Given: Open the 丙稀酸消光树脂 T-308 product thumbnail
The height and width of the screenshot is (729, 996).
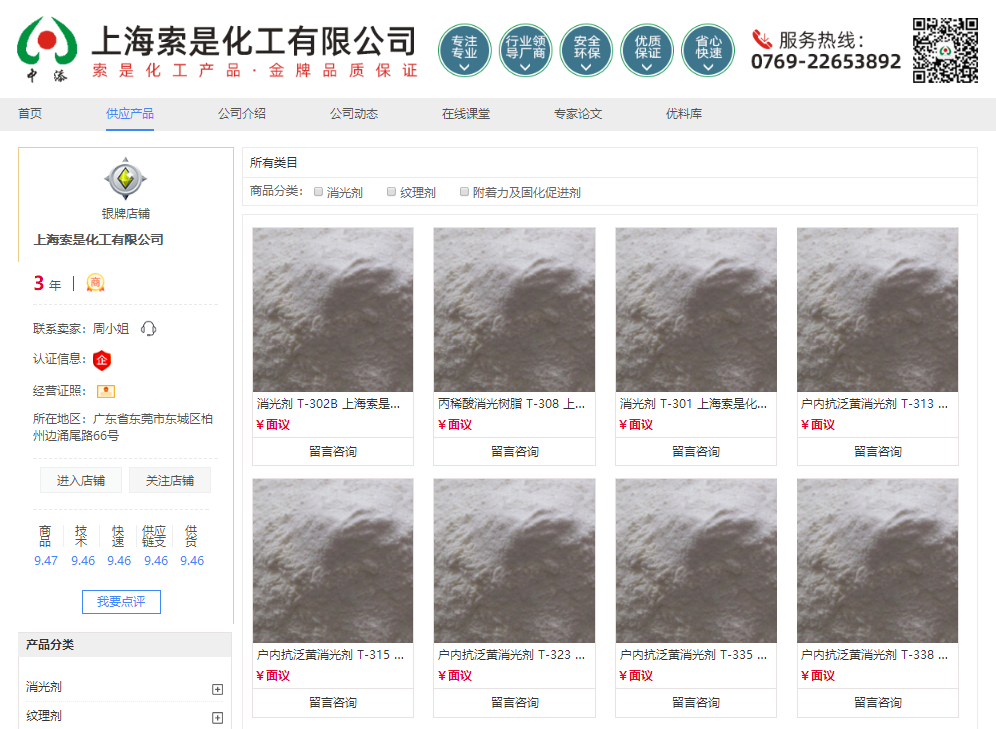Looking at the screenshot, I should [x=515, y=310].
